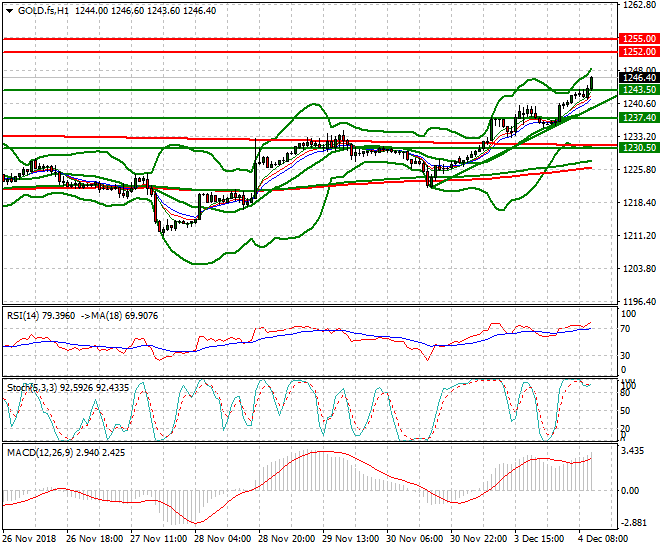Click the 27 Nov 11:00 time axis label
The height and width of the screenshot is (550, 660).
[x=159, y=539]
